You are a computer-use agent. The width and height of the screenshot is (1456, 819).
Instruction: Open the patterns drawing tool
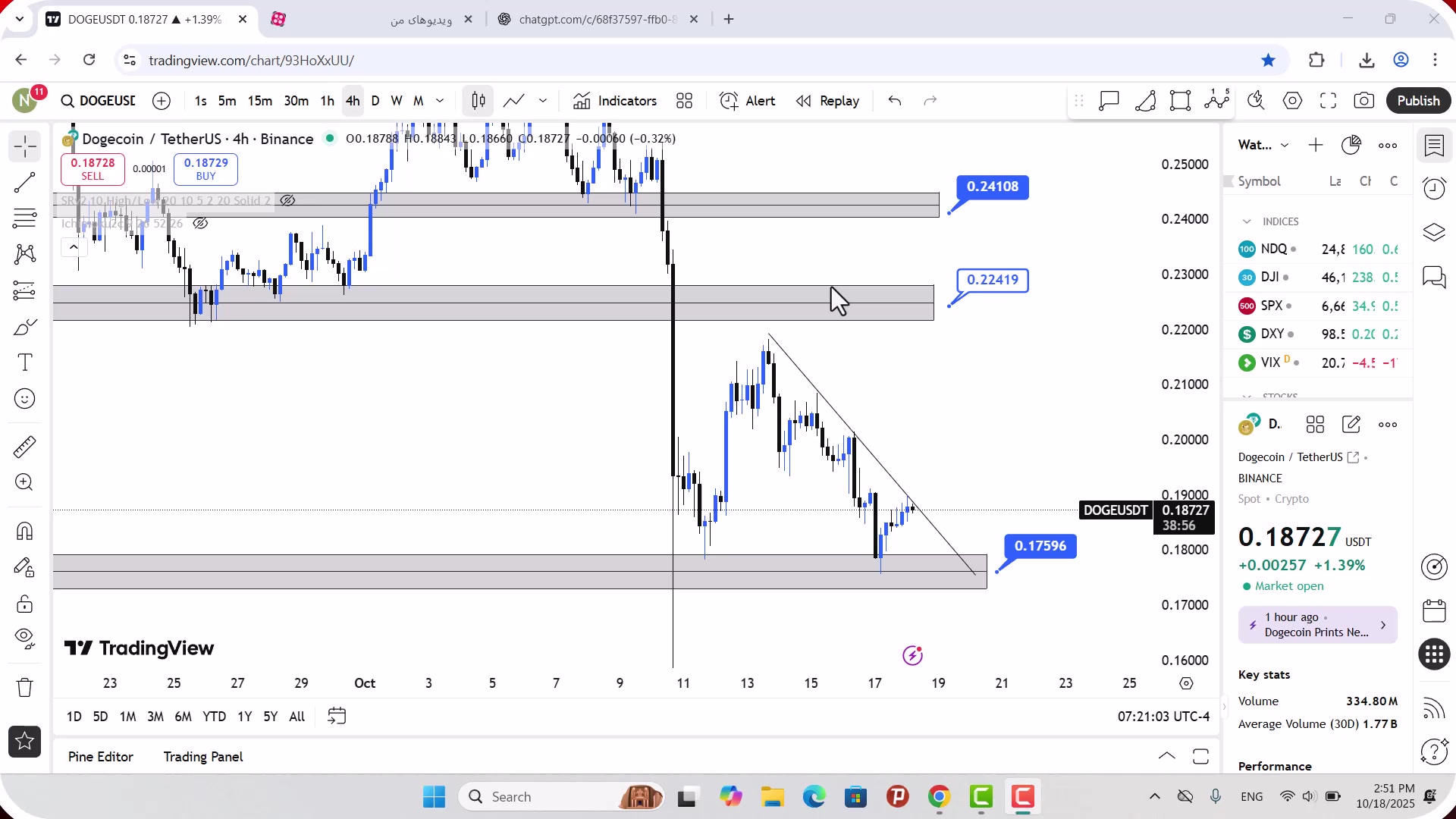(25, 254)
